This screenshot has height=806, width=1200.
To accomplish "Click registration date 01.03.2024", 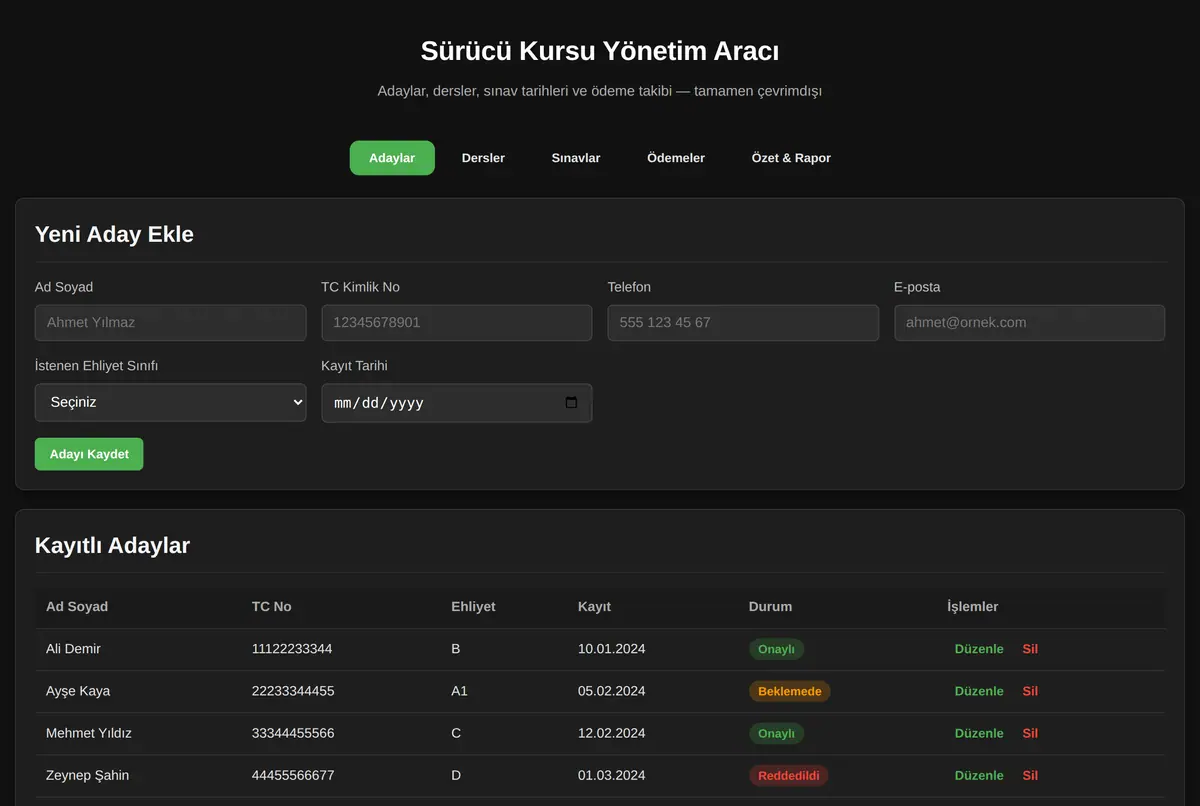I will click(612, 775).
